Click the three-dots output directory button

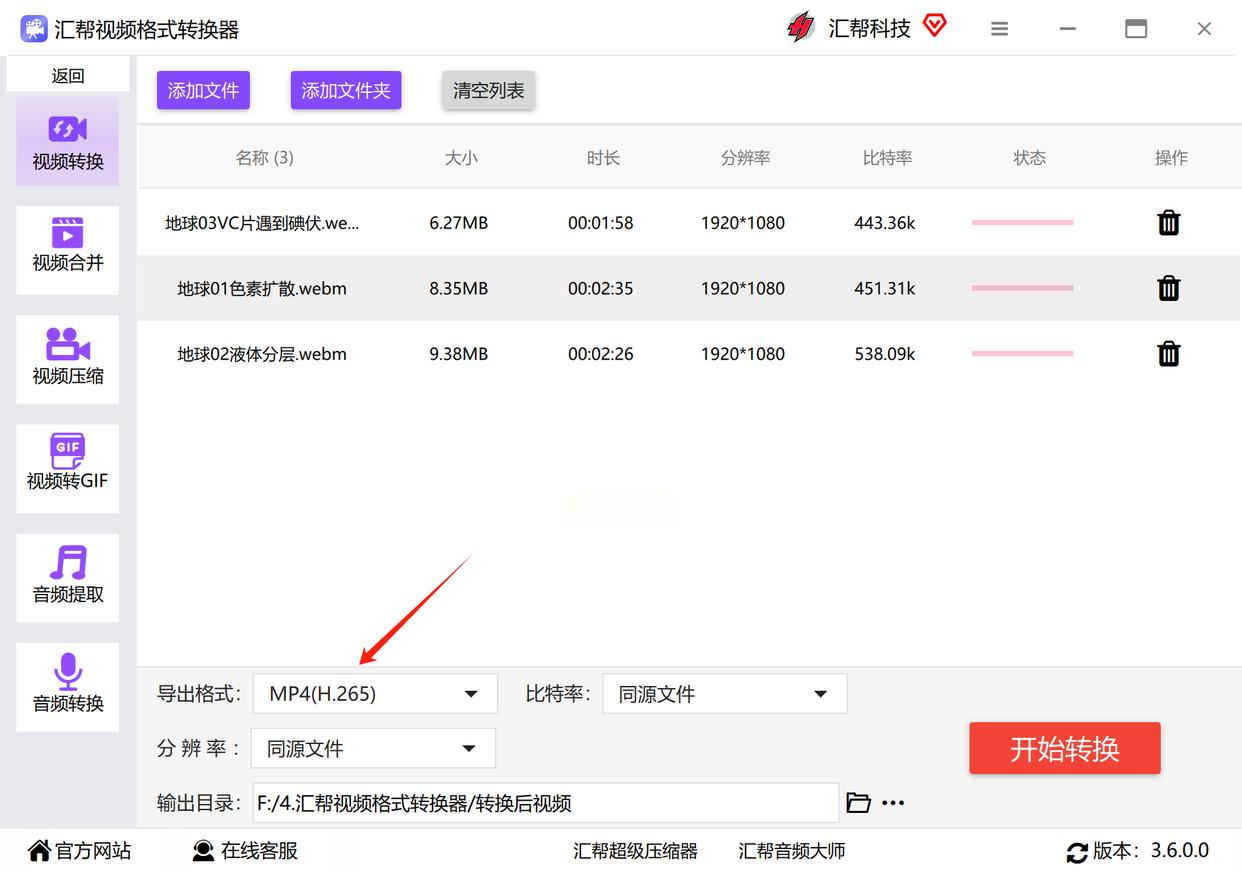[x=893, y=802]
